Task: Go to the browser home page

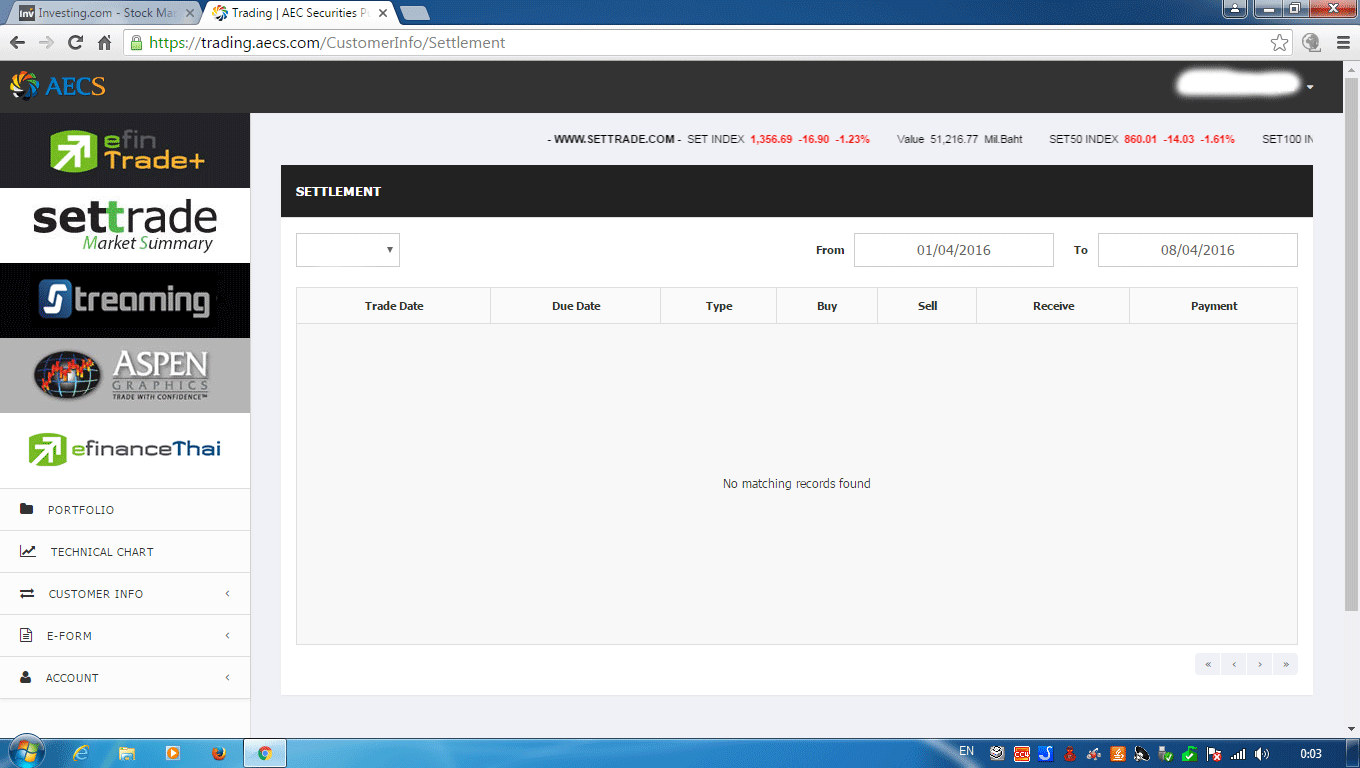Action: [104, 43]
